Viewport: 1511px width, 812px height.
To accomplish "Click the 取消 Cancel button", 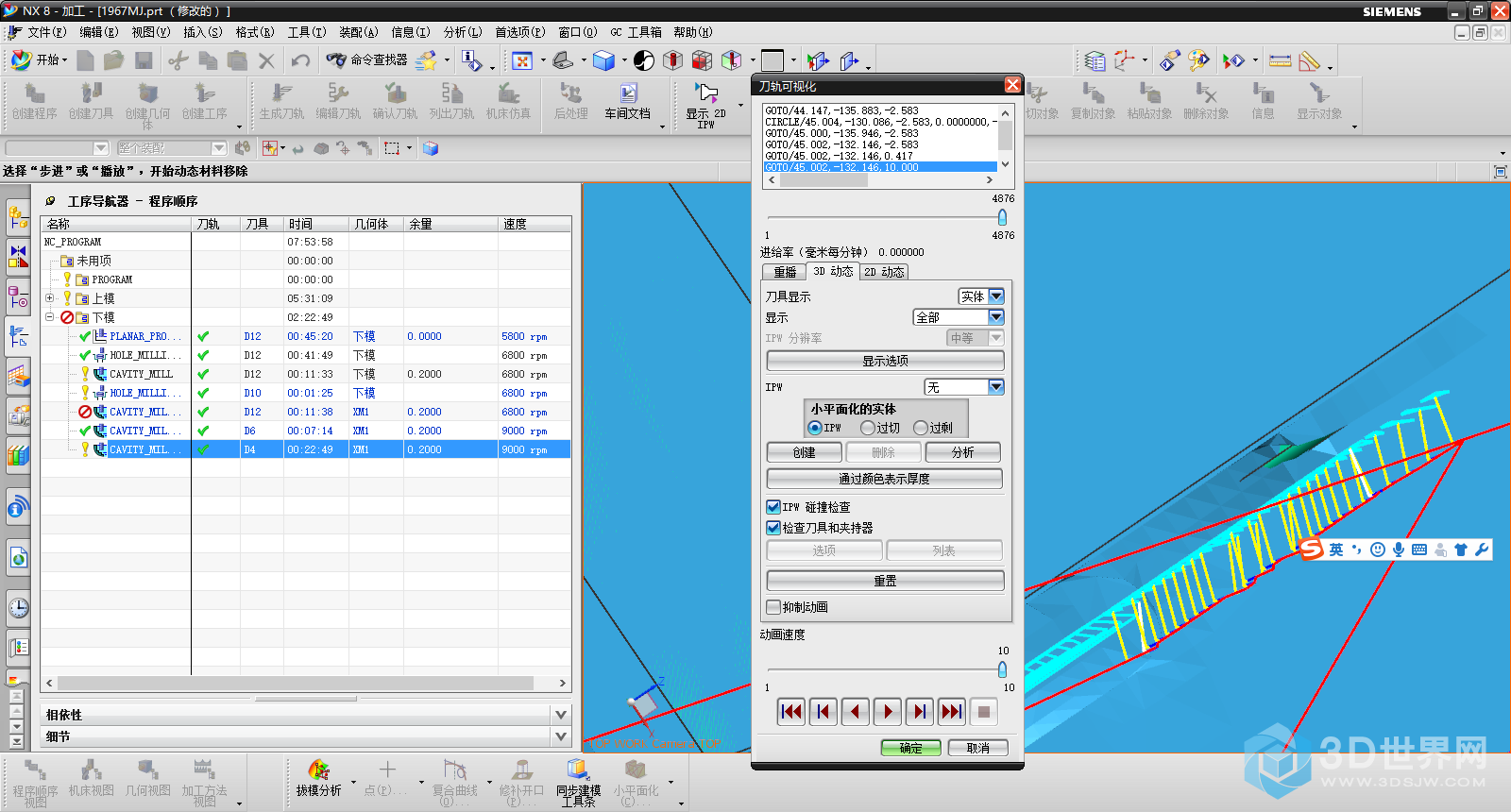I will pyautogui.click(x=978, y=748).
